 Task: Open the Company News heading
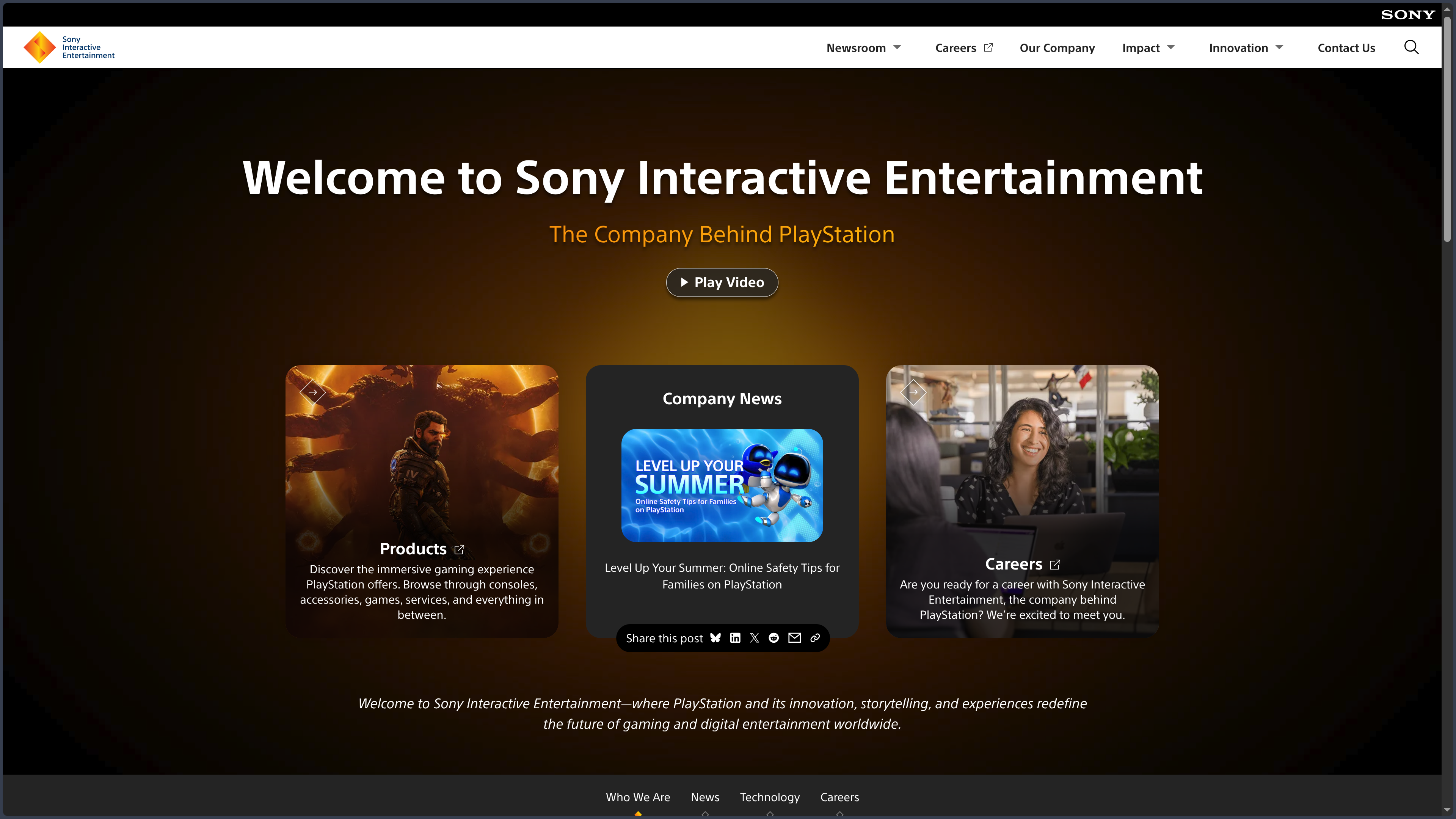722,399
